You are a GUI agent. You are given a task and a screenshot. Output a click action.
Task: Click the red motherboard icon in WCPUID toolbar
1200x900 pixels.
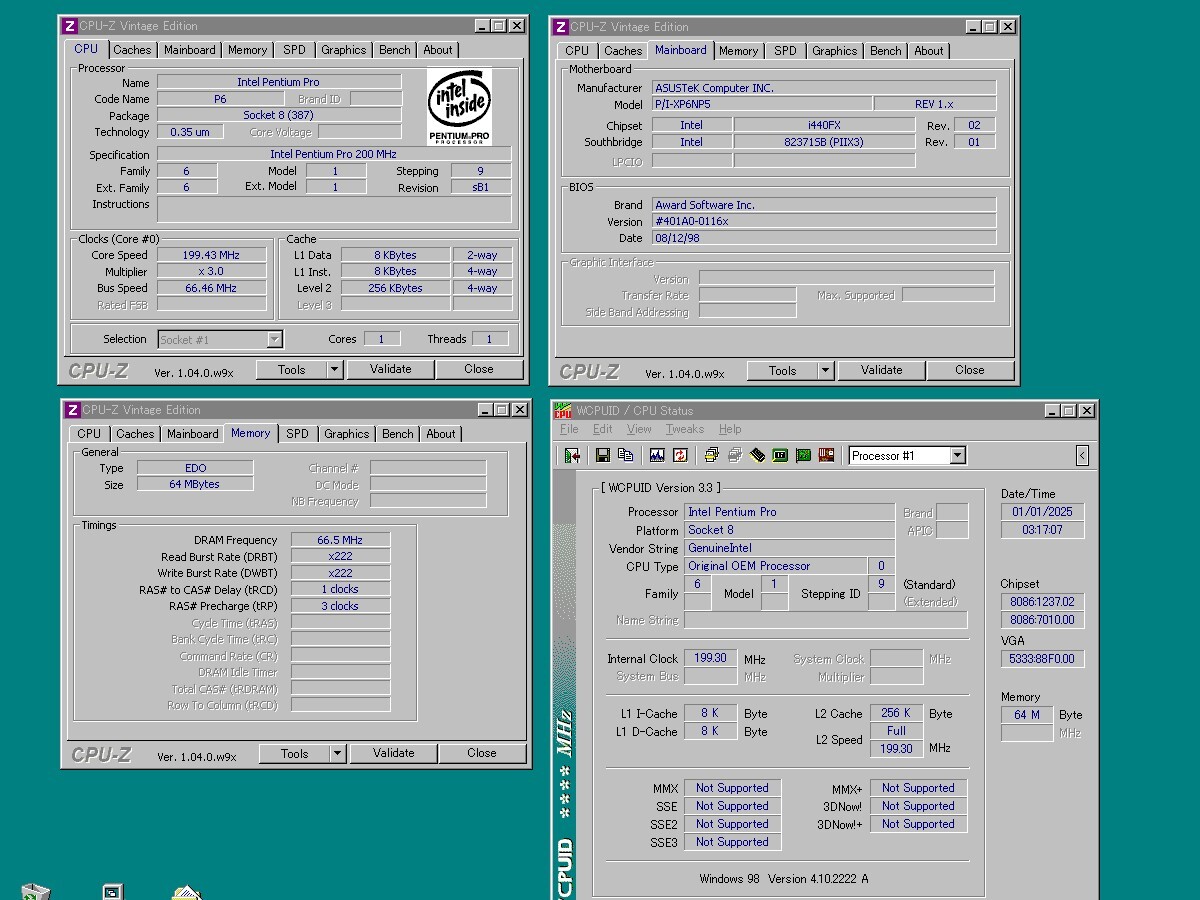click(826, 456)
